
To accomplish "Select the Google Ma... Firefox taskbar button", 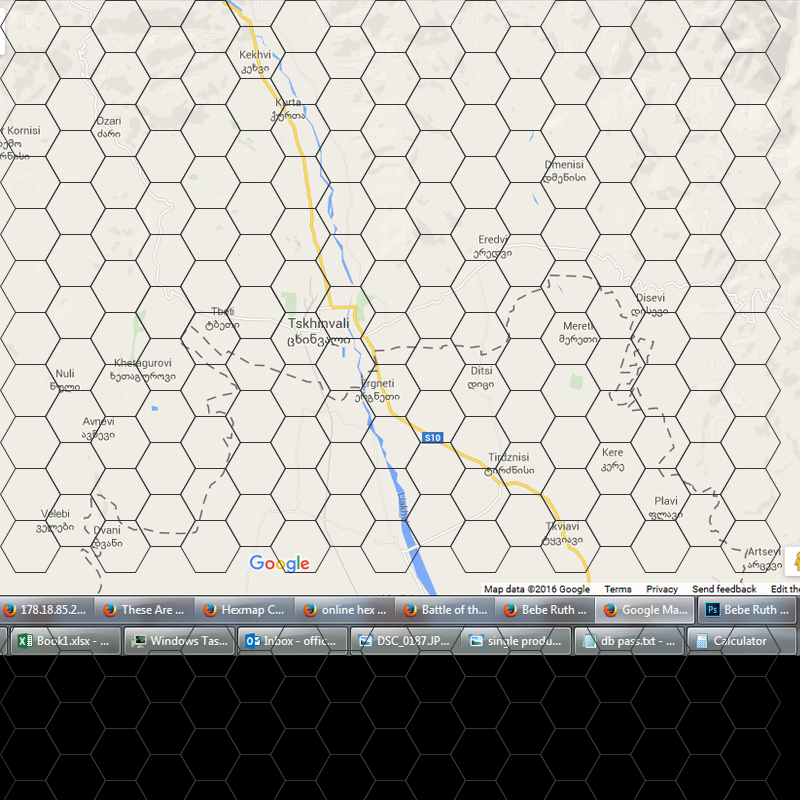I will tap(645, 610).
